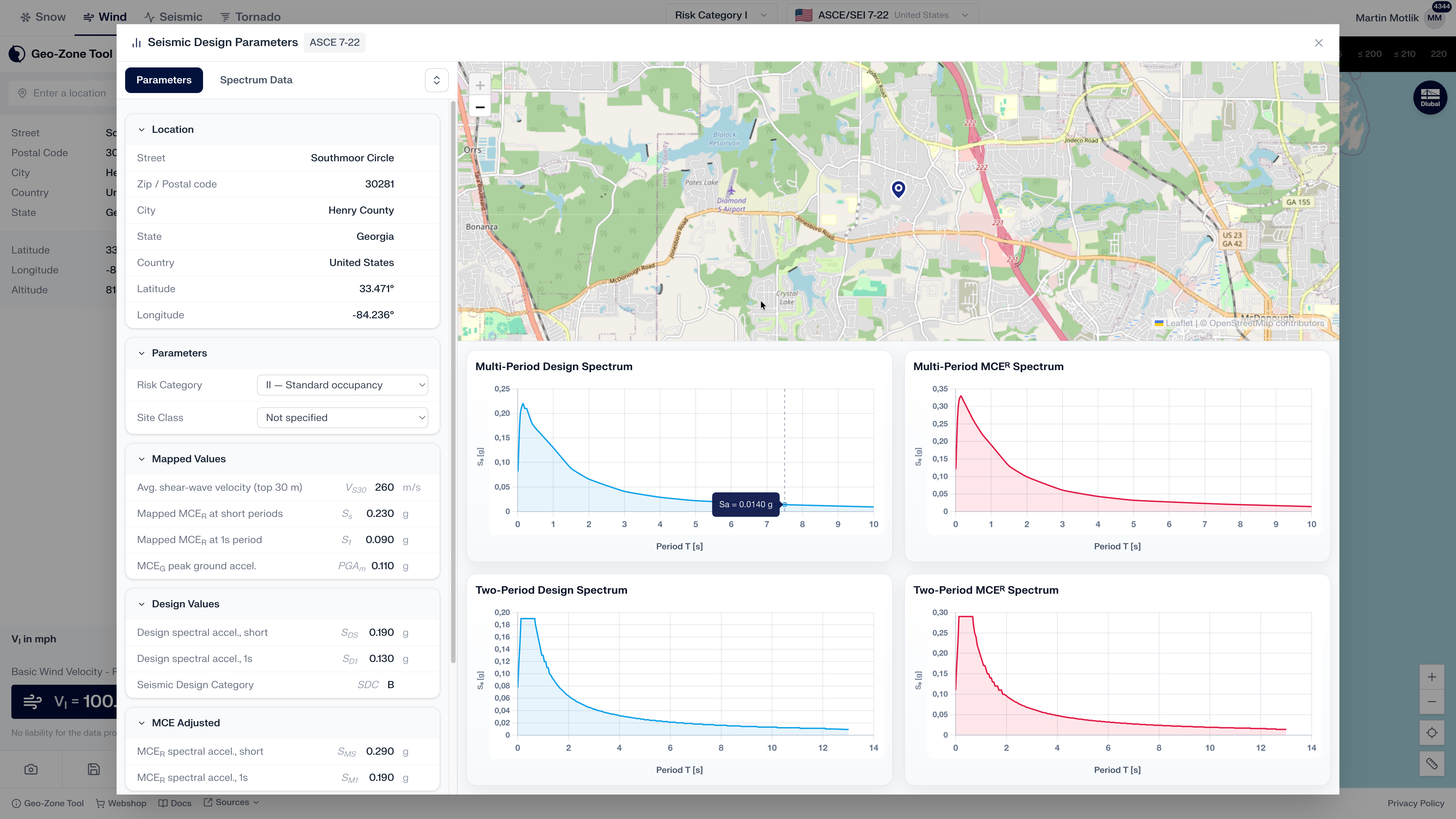Select the ruler measure tool on background map
The image size is (1456, 819).
(x=1431, y=764)
